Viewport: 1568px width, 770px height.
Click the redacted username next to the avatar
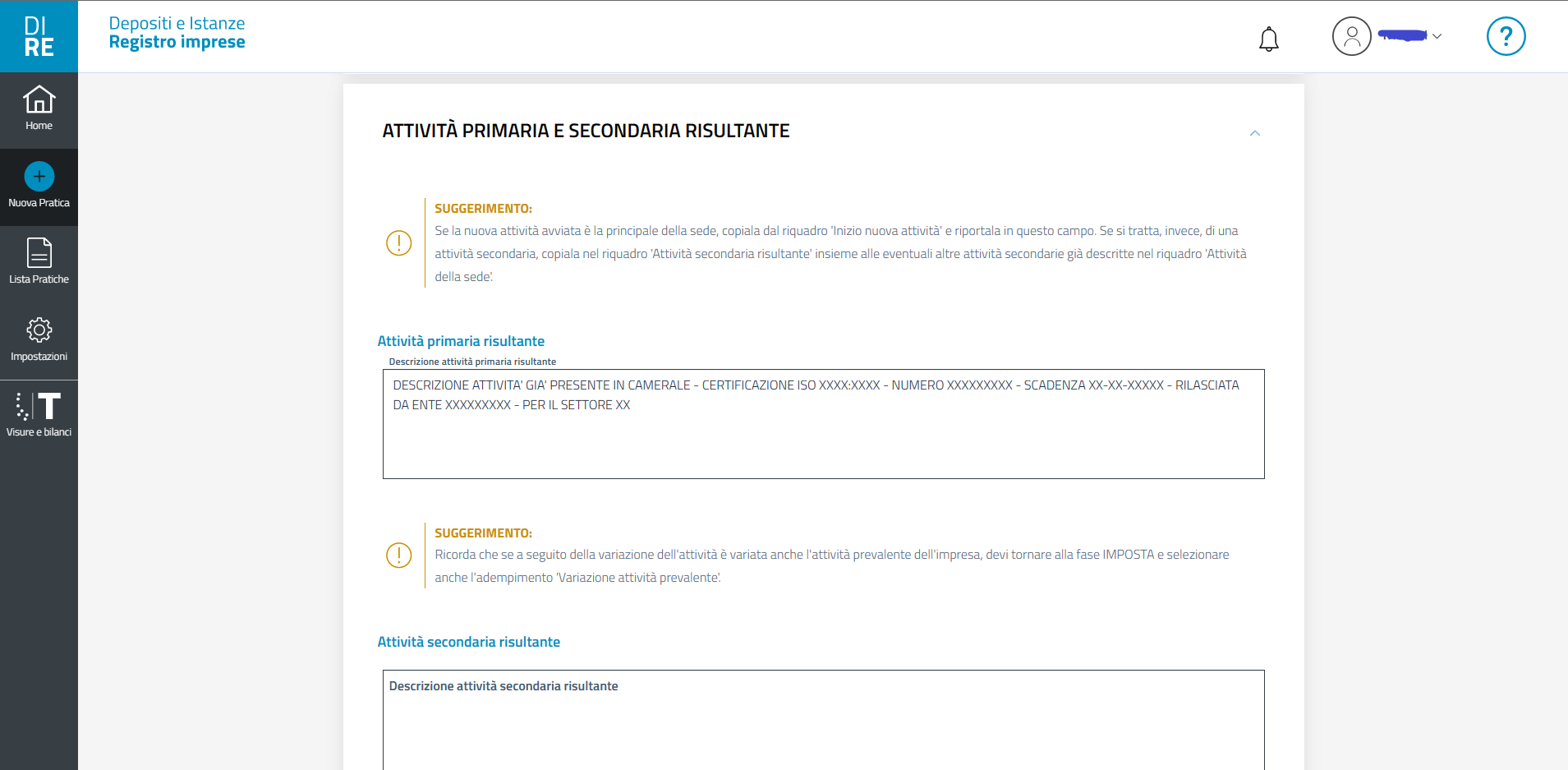coord(1402,35)
